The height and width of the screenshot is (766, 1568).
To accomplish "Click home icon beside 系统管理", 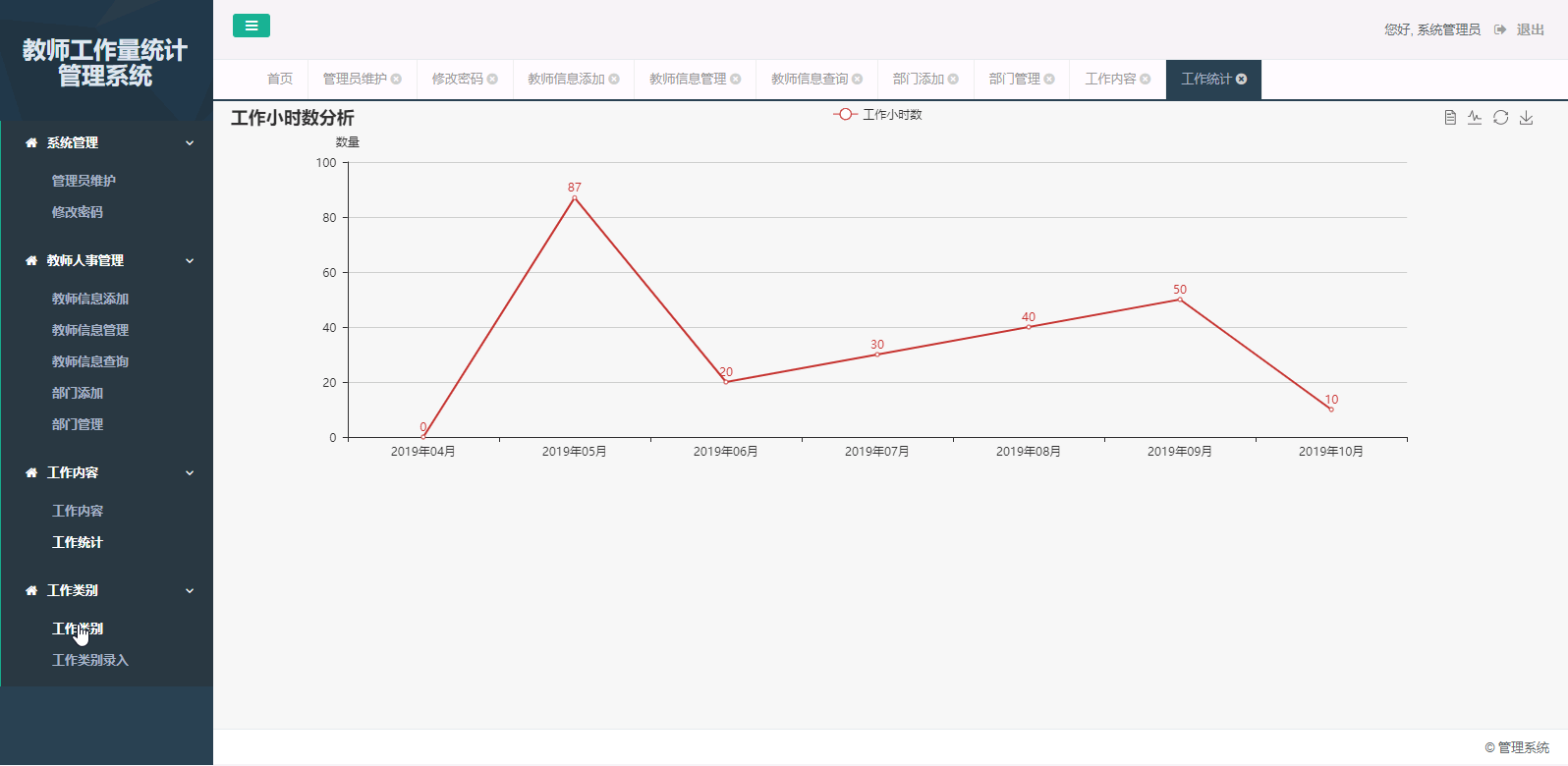I will 31,142.
